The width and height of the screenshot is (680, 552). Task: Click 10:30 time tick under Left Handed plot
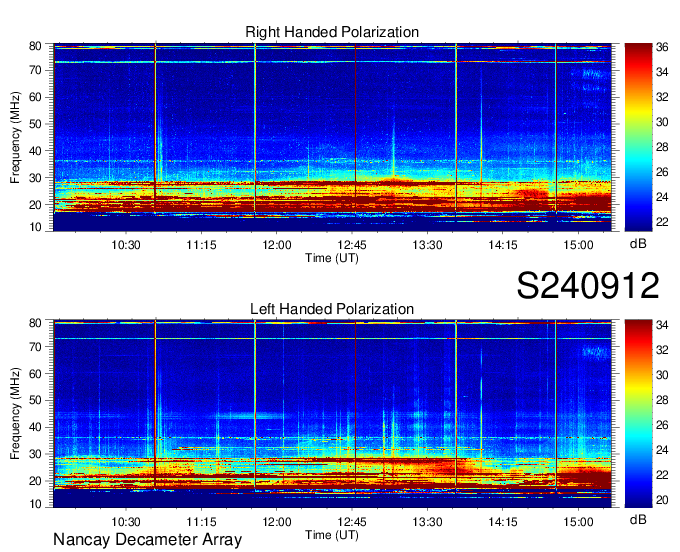pos(126,522)
